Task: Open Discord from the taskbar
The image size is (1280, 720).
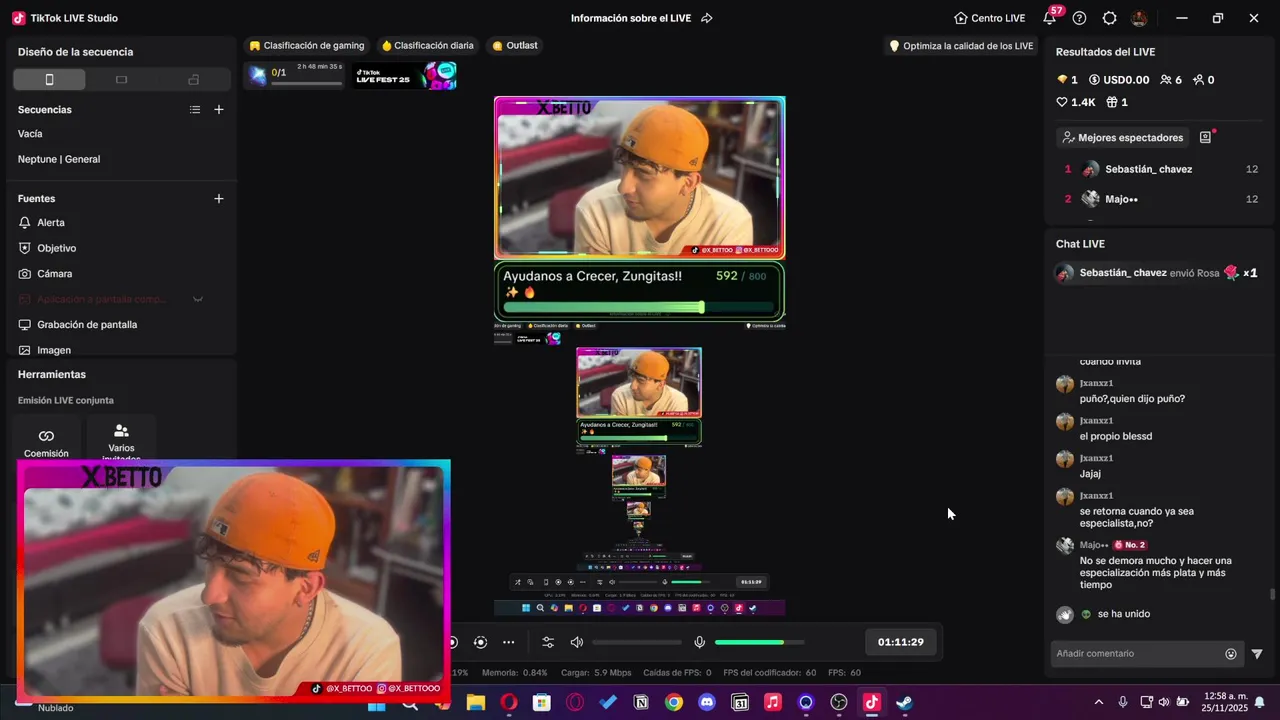Action: [707, 703]
